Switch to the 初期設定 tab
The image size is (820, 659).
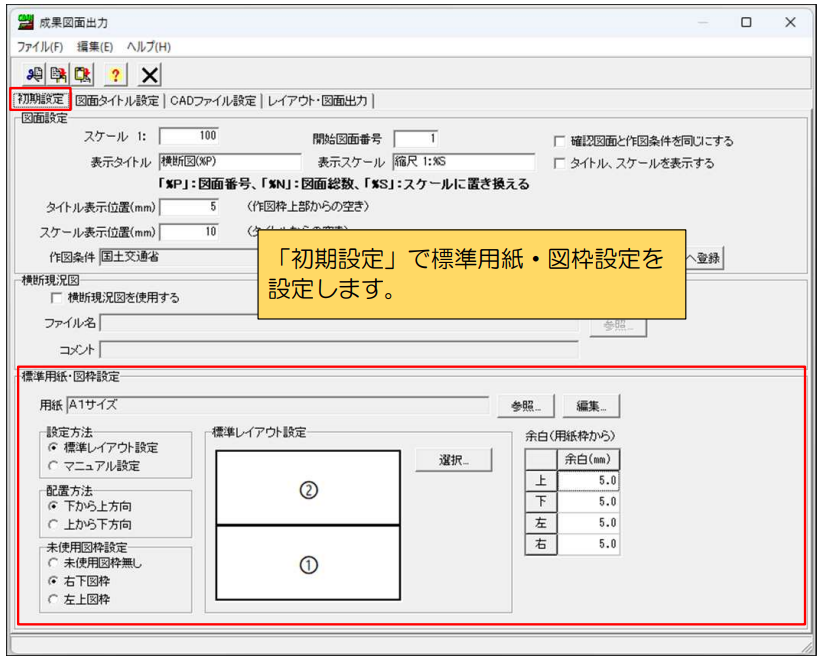pyautogui.click(x=40, y=99)
